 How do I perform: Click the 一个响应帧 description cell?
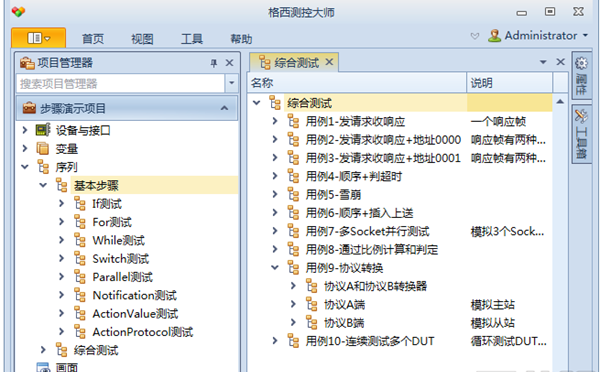498,121
